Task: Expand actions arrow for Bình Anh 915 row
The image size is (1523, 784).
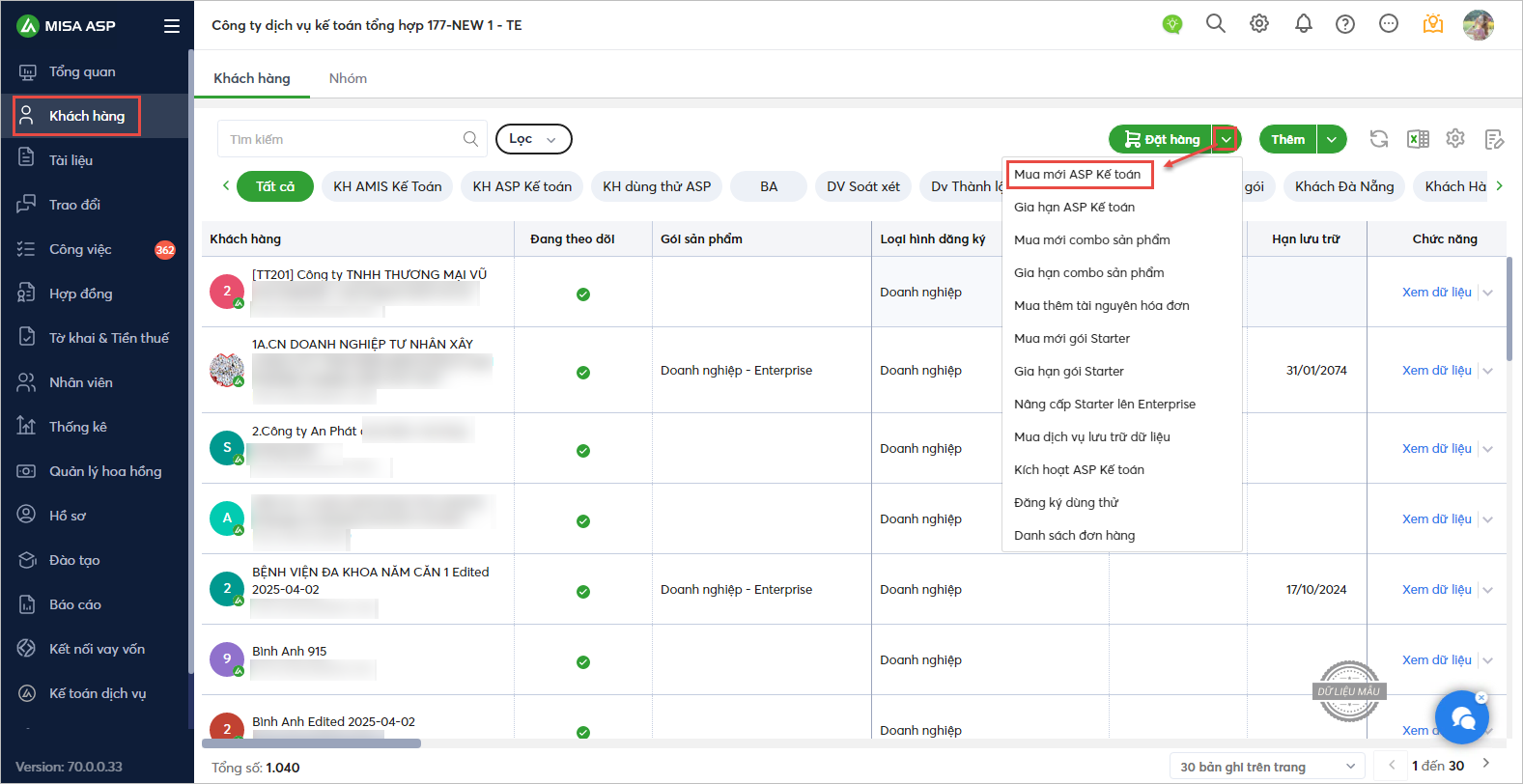Action: pyautogui.click(x=1488, y=660)
